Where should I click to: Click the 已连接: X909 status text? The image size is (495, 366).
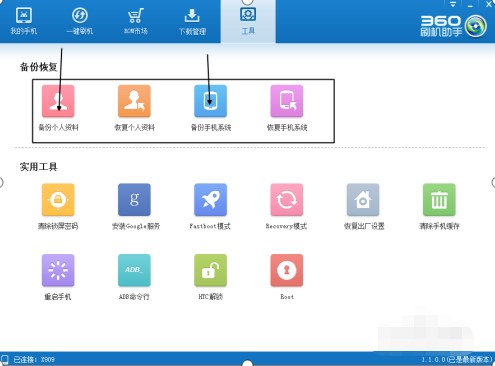point(34,359)
